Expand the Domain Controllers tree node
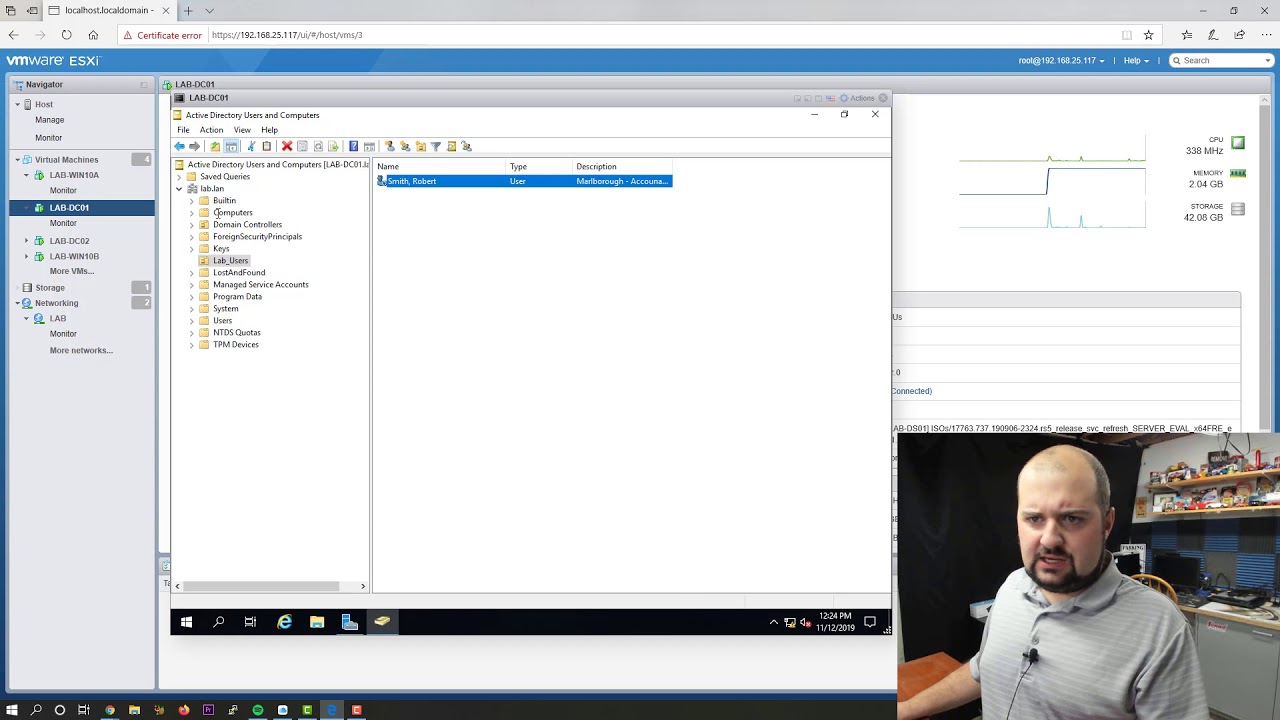 [x=191, y=225]
